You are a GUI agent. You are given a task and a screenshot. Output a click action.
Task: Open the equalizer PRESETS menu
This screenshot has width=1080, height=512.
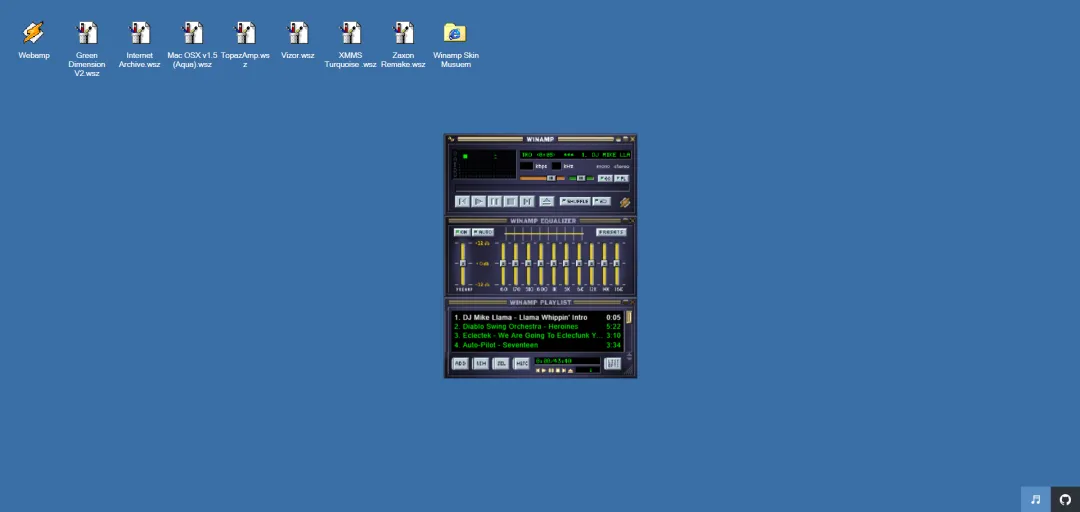pyautogui.click(x=612, y=232)
